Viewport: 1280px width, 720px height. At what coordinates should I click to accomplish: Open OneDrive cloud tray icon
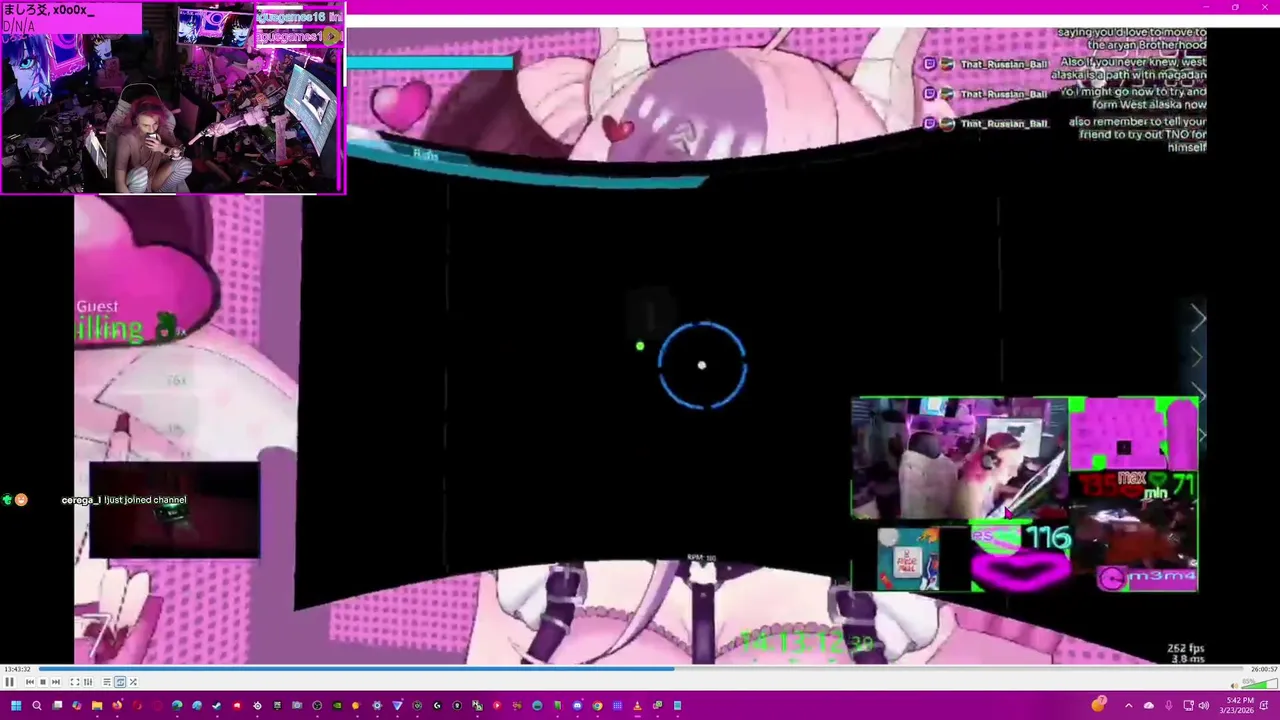point(1149,706)
